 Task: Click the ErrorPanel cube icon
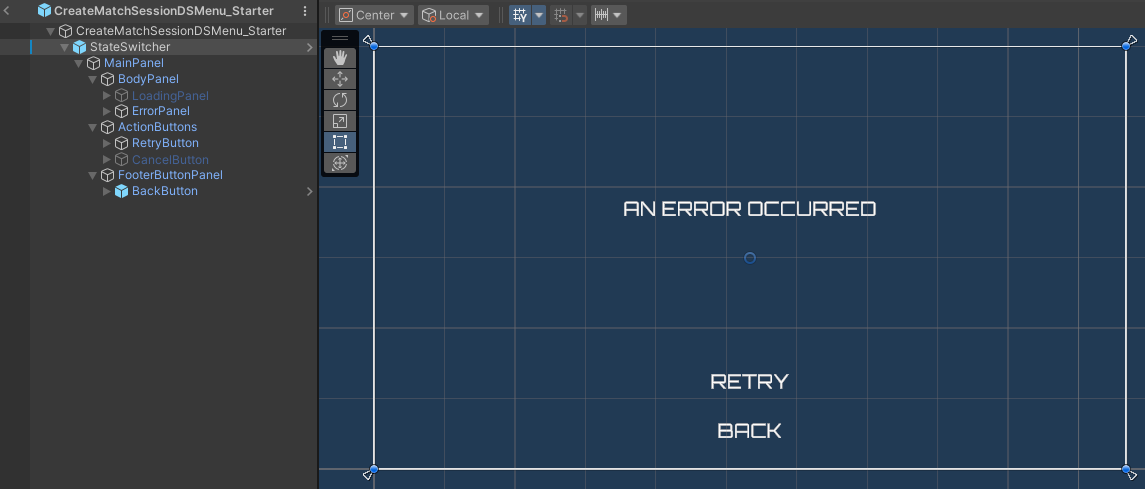pyautogui.click(x=121, y=111)
